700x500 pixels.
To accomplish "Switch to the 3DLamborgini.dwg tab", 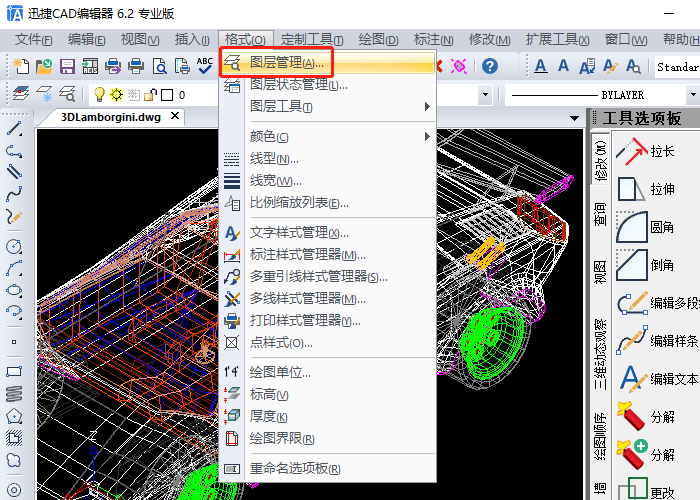I will [110, 117].
